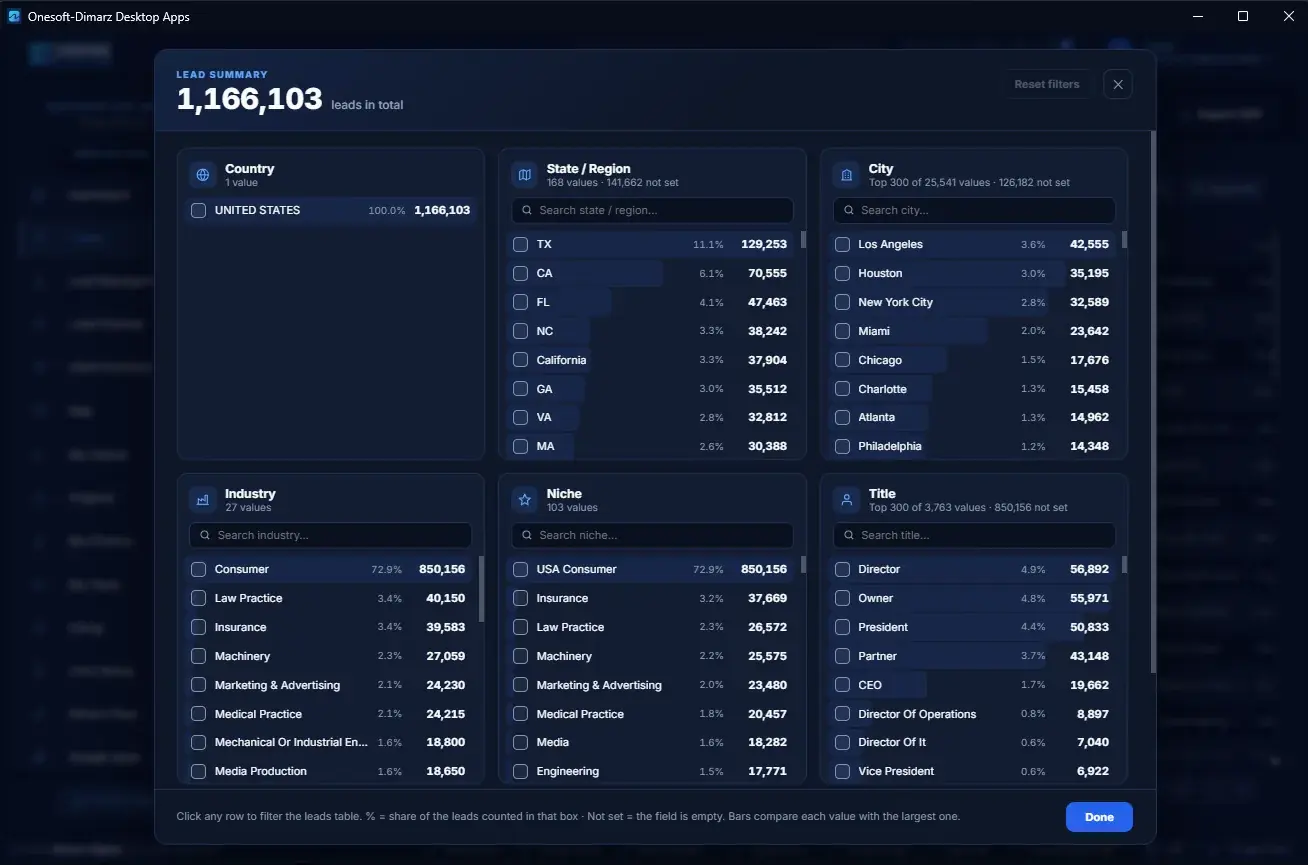Screen dimensions: 1308x865
Task: Click the Medical Practice niche row
Action: click(652, 714)
